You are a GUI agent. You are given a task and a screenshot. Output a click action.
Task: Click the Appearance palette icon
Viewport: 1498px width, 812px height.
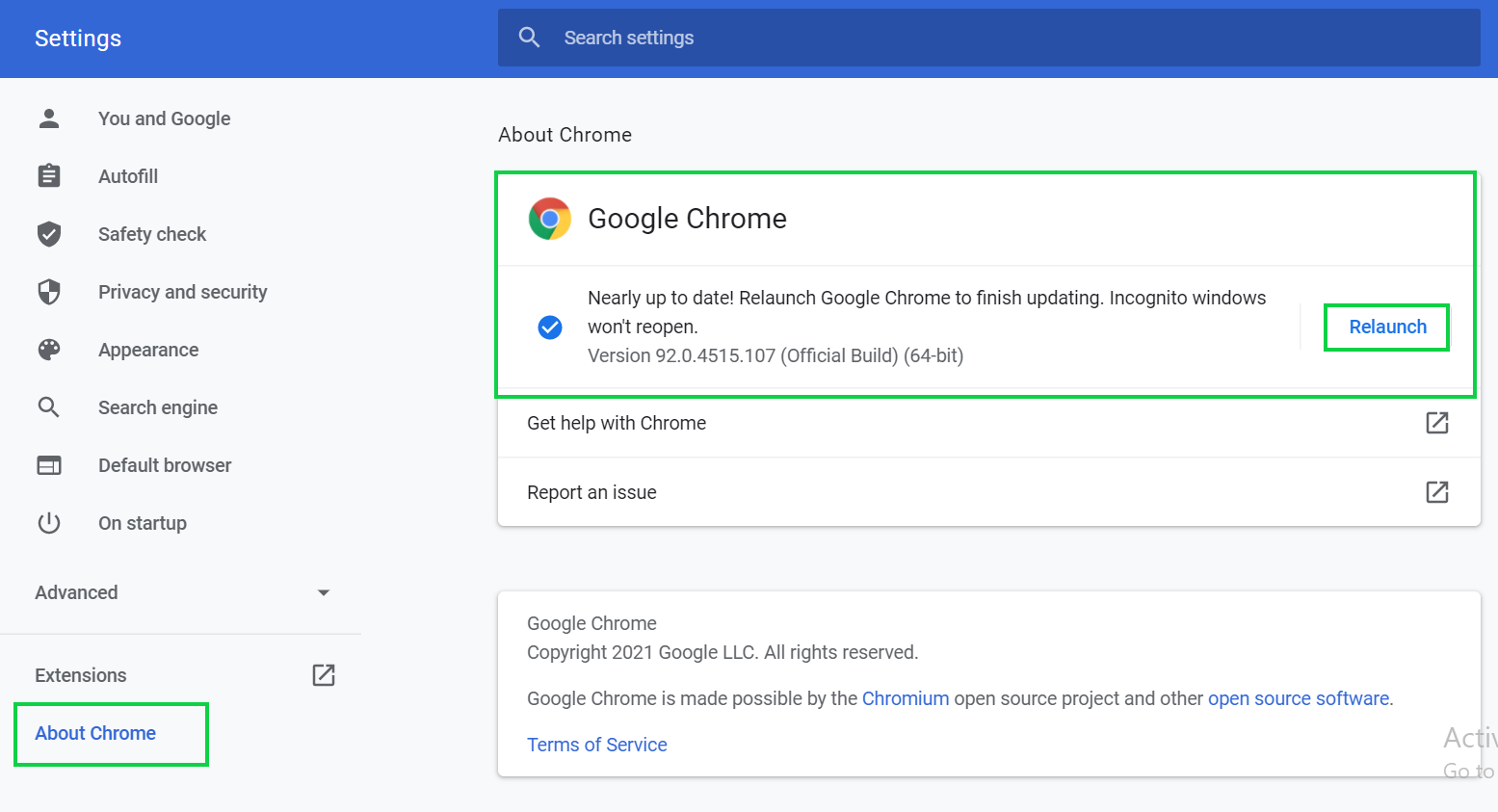[49, 350]
